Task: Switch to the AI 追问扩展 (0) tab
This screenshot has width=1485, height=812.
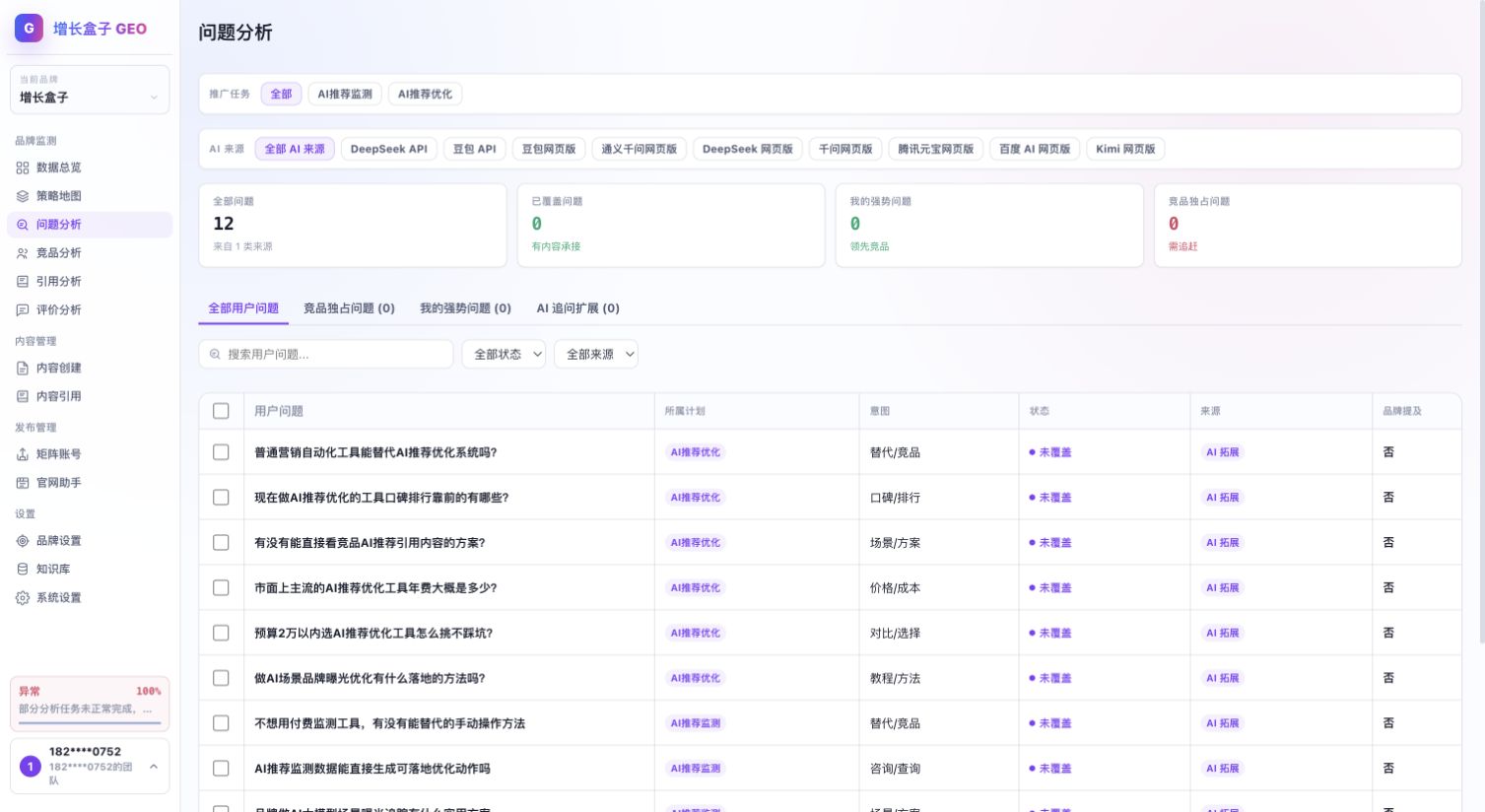Action: 577,308
